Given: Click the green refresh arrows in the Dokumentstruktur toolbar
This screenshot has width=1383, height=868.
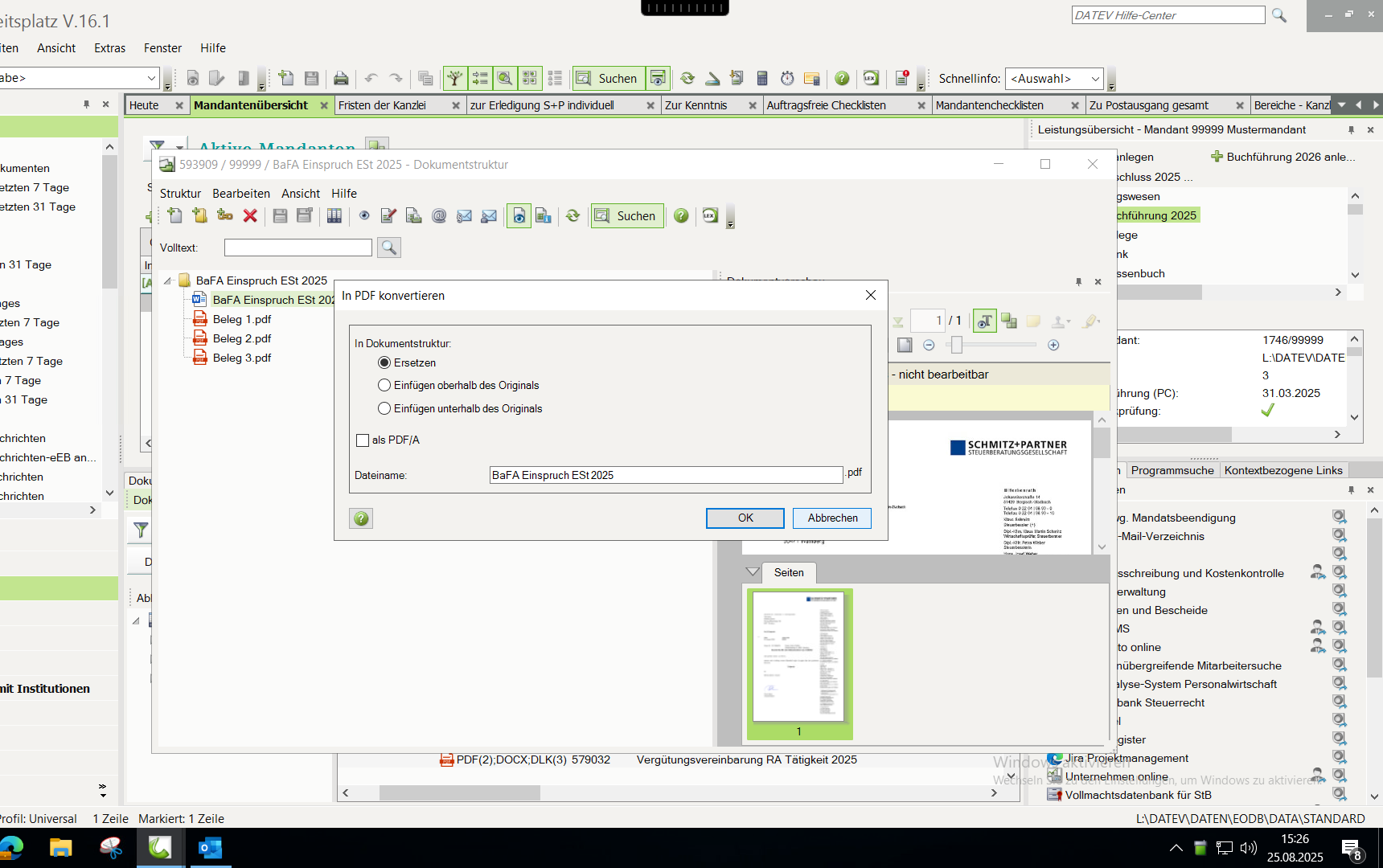Looking at the screenshot, I should (572, 215).
